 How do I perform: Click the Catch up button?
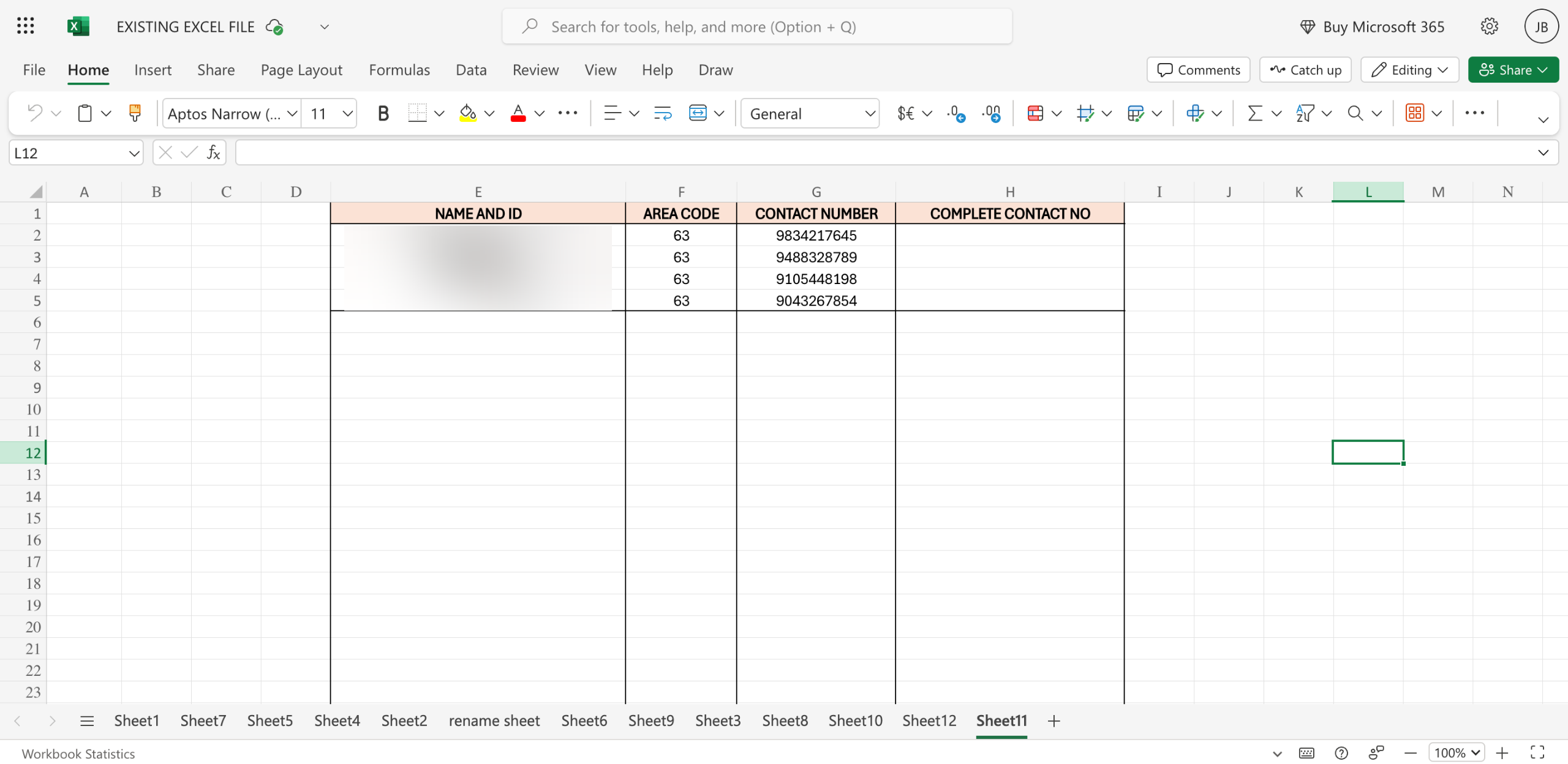(1305, 70)
